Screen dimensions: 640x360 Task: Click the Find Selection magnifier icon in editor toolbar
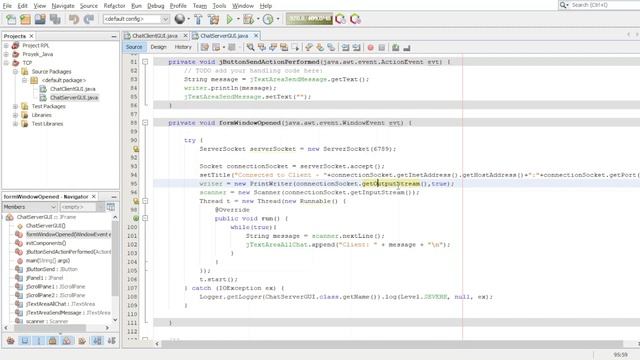tap(250, 47)
